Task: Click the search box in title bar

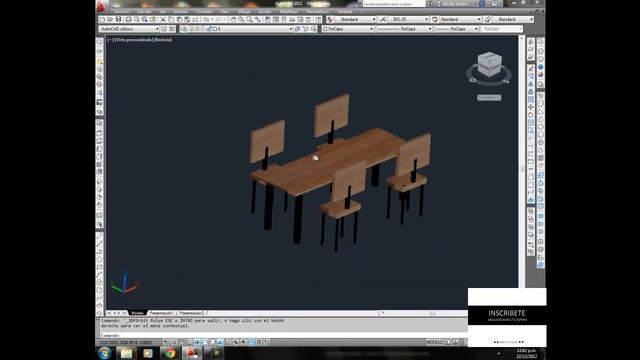Action: click(393, 4)
